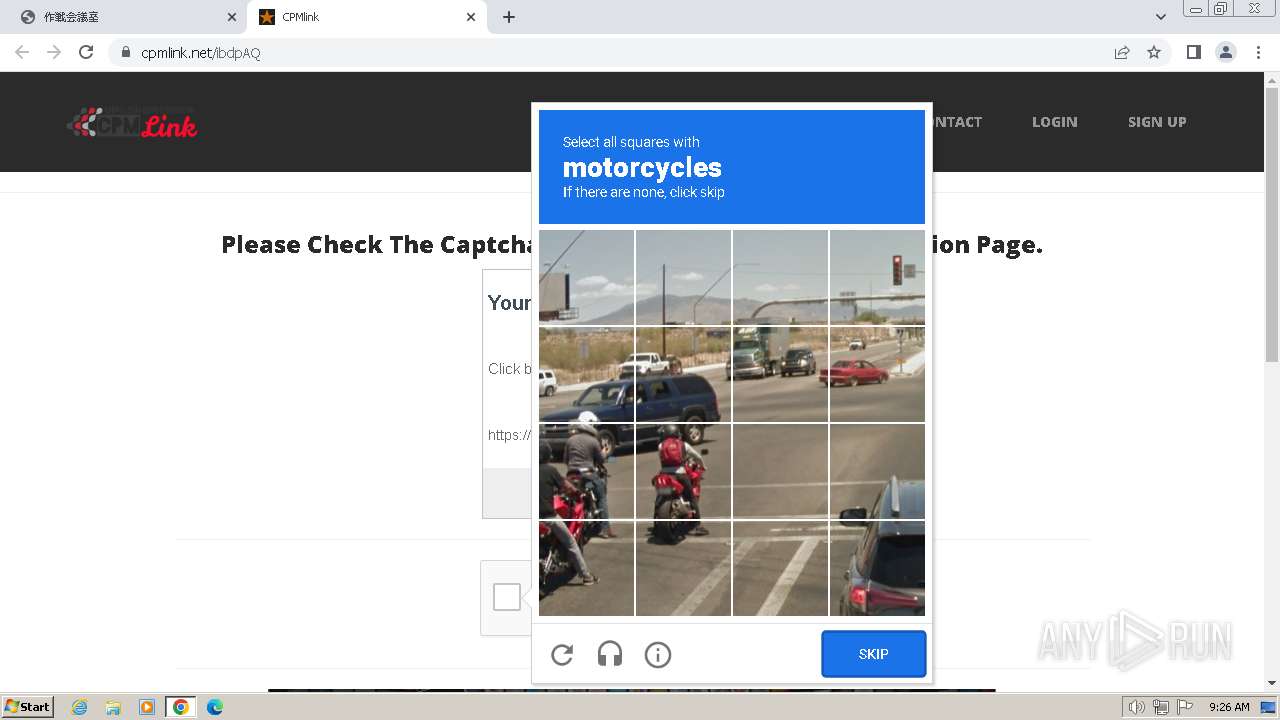The height and width of the screenshot is (720, 1280).
Task: Open volume control in system tray
Action: click(1137, 707)
